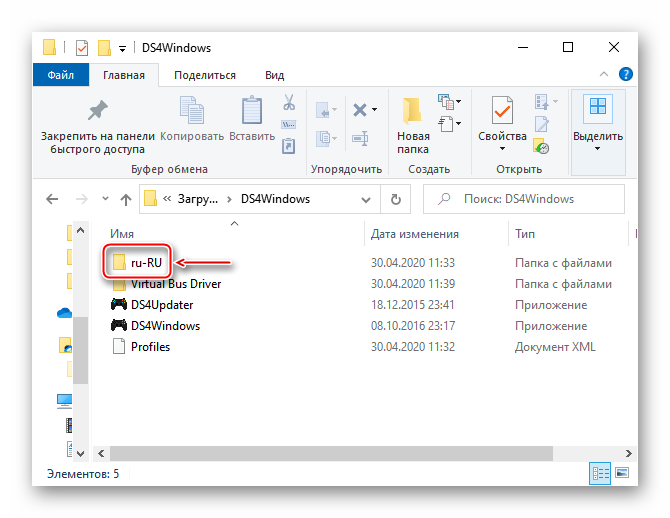This screenshot has width=670, height=518.
Task: Go back with the left arrow
Action: pyautogui.click(x=52, y=199)
